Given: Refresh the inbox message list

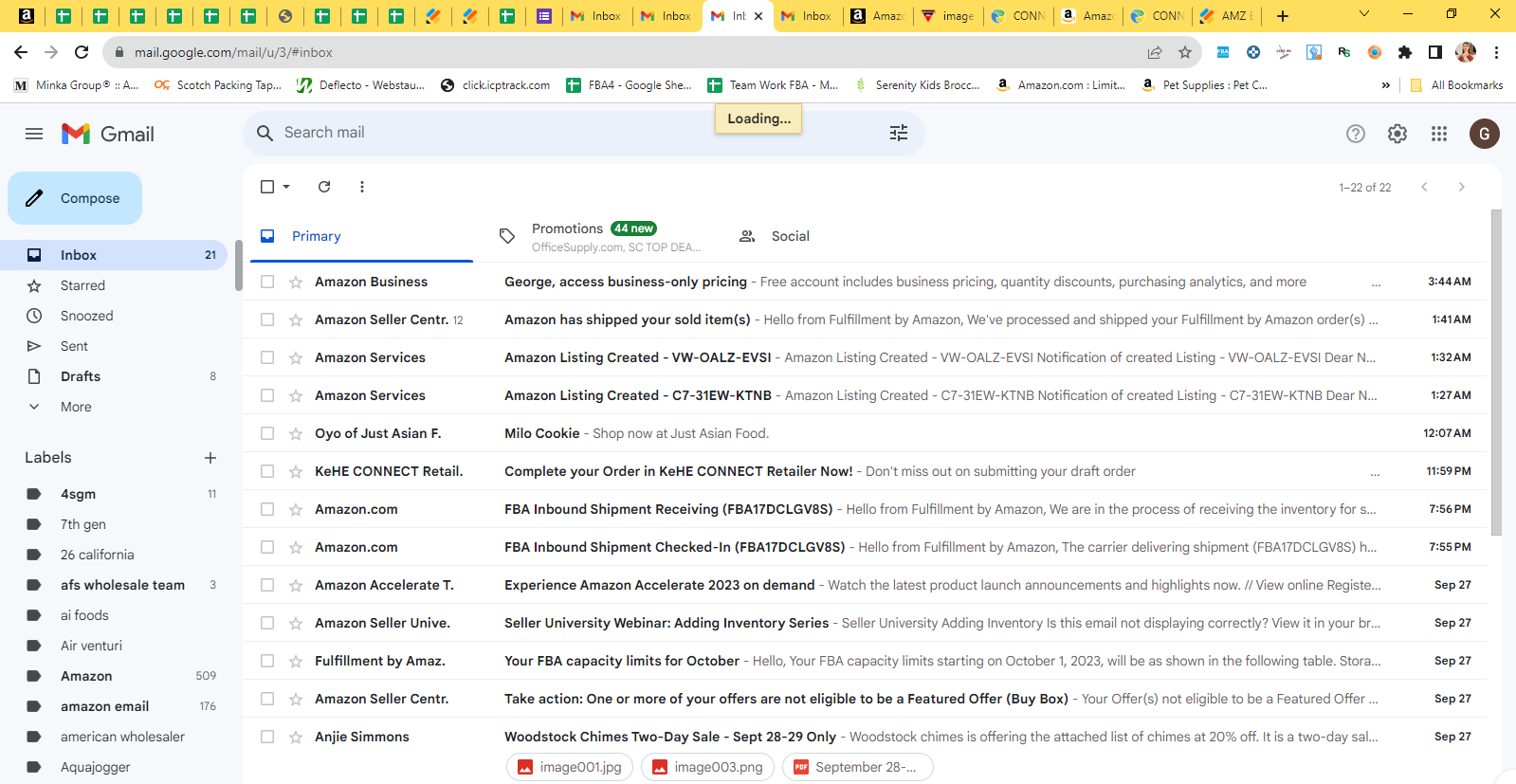Looking at the screenshot, I should pyautogui.click(x=324, y=187).
